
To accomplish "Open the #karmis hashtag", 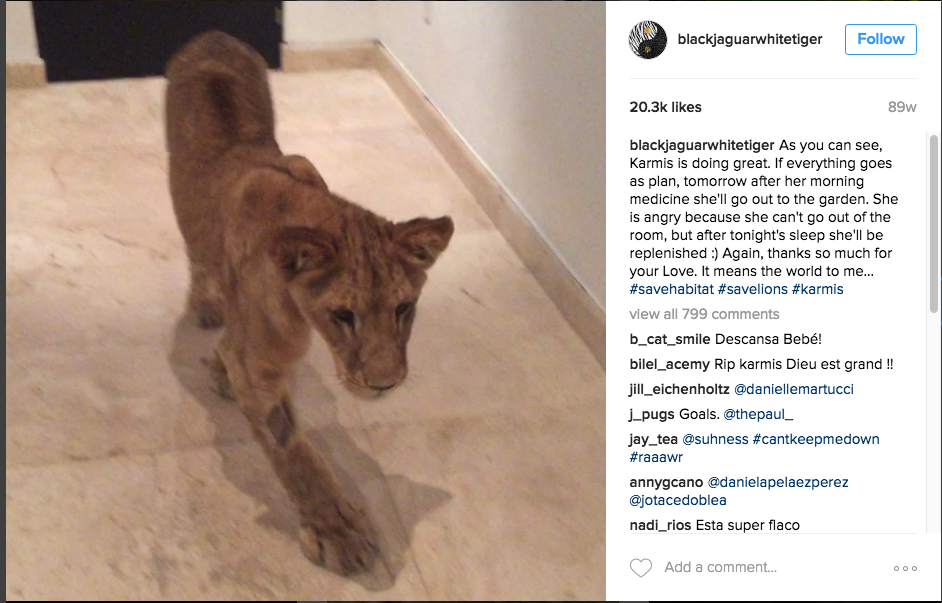I will pyautogui.click(x=817, y=289).
